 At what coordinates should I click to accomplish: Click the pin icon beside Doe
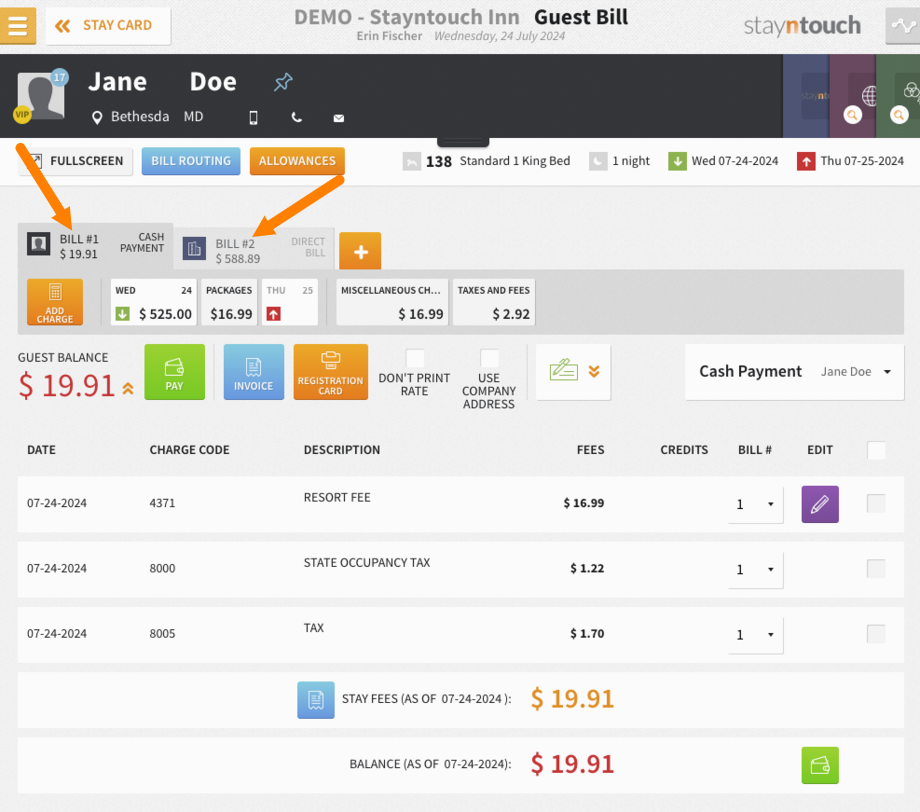tap(283, 82)
